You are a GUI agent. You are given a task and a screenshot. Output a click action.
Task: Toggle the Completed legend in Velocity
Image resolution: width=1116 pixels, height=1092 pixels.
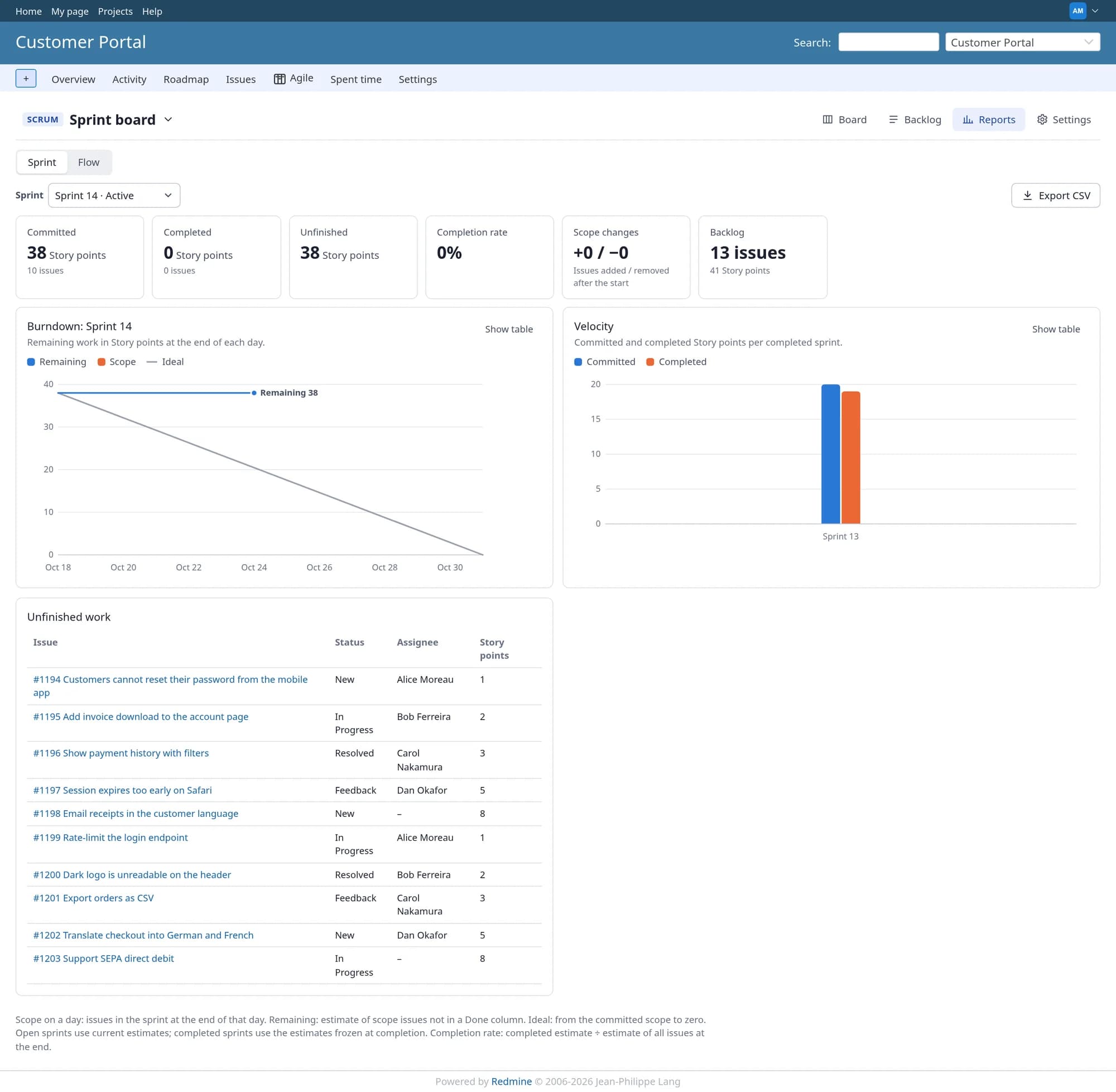676,362
